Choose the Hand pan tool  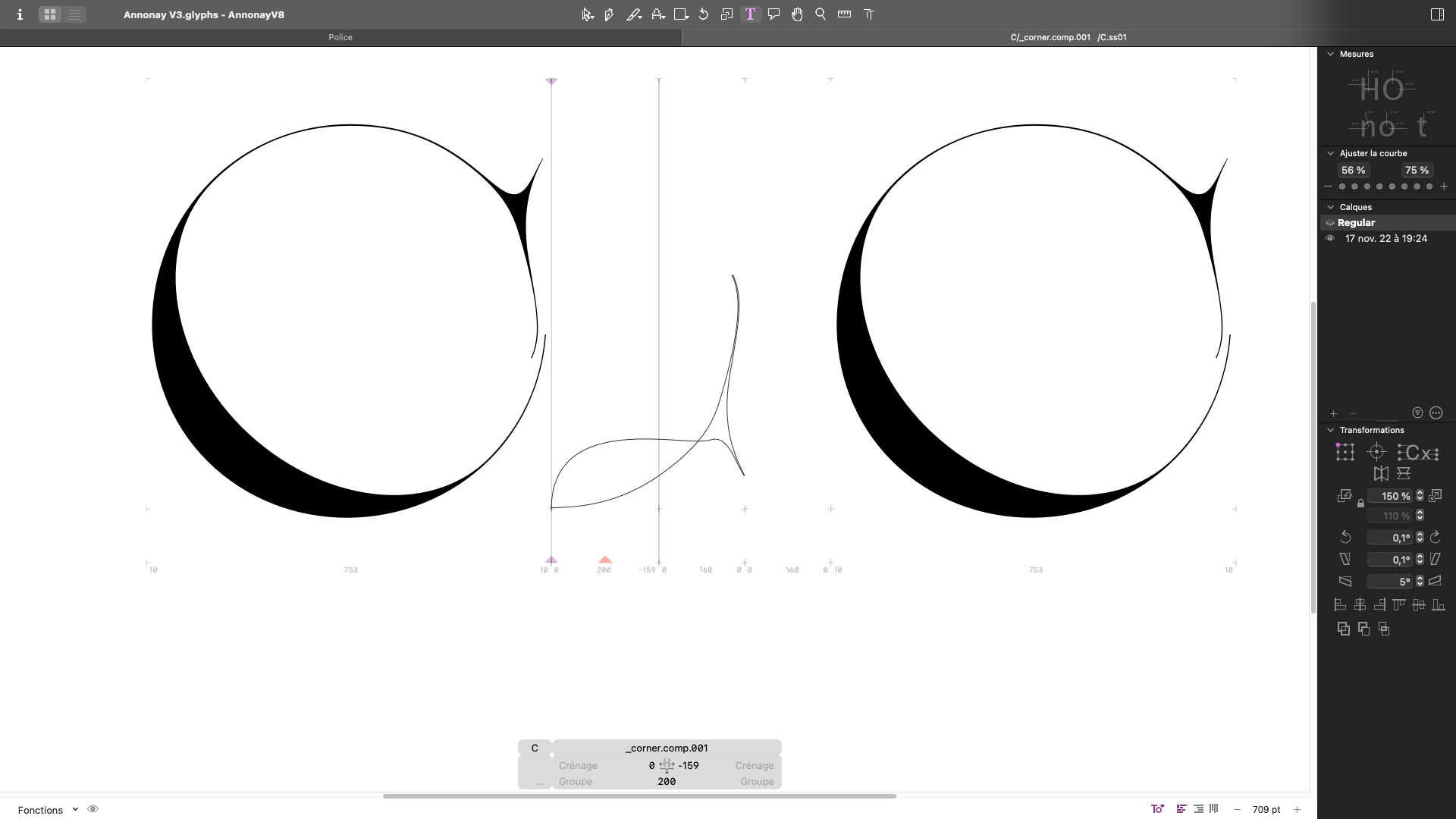pyautogui.click(x=797, y=14)
